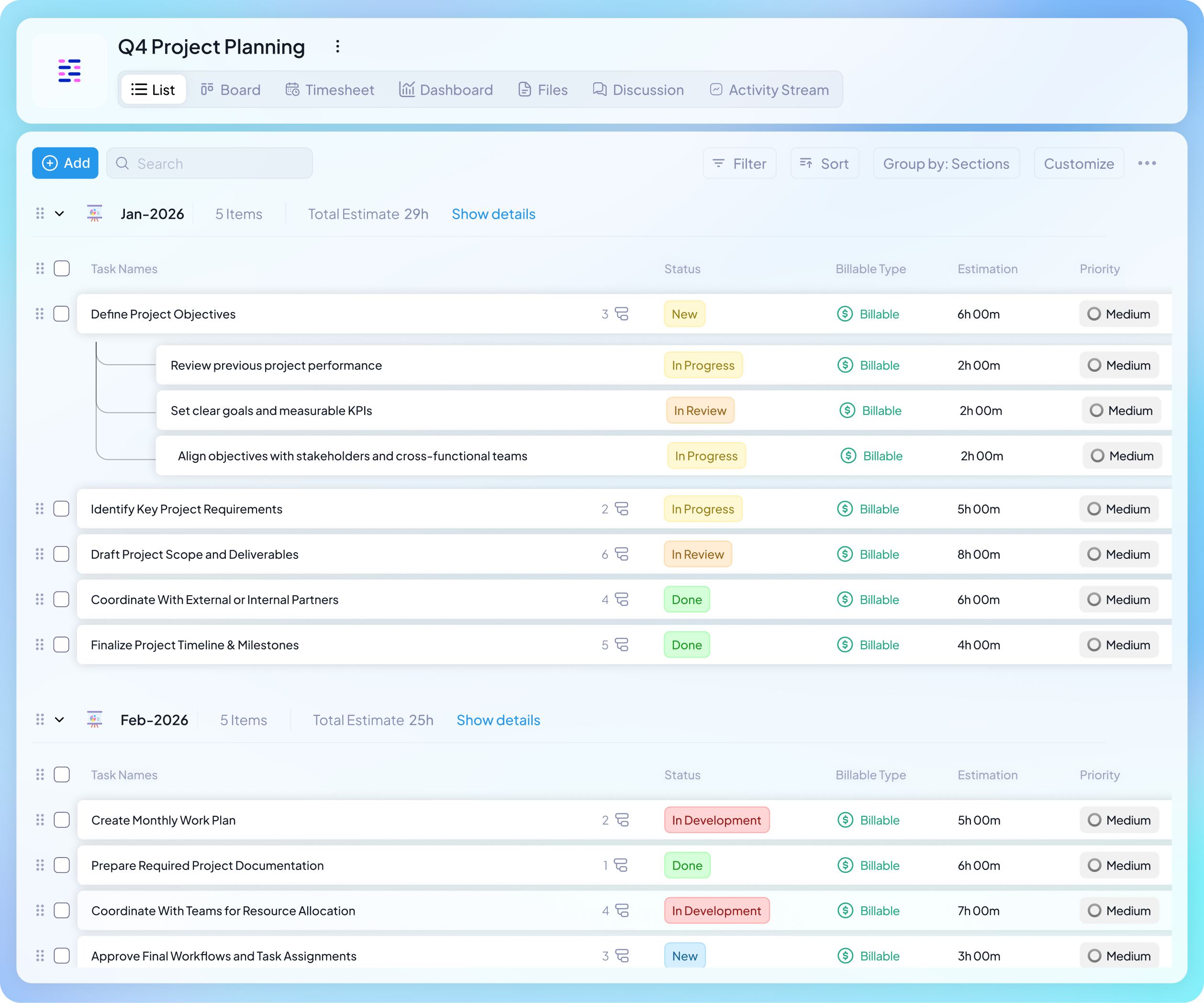Check the Create Monthly Work Plan task
Screen dimensions: 1204x1003
(61, 820)
